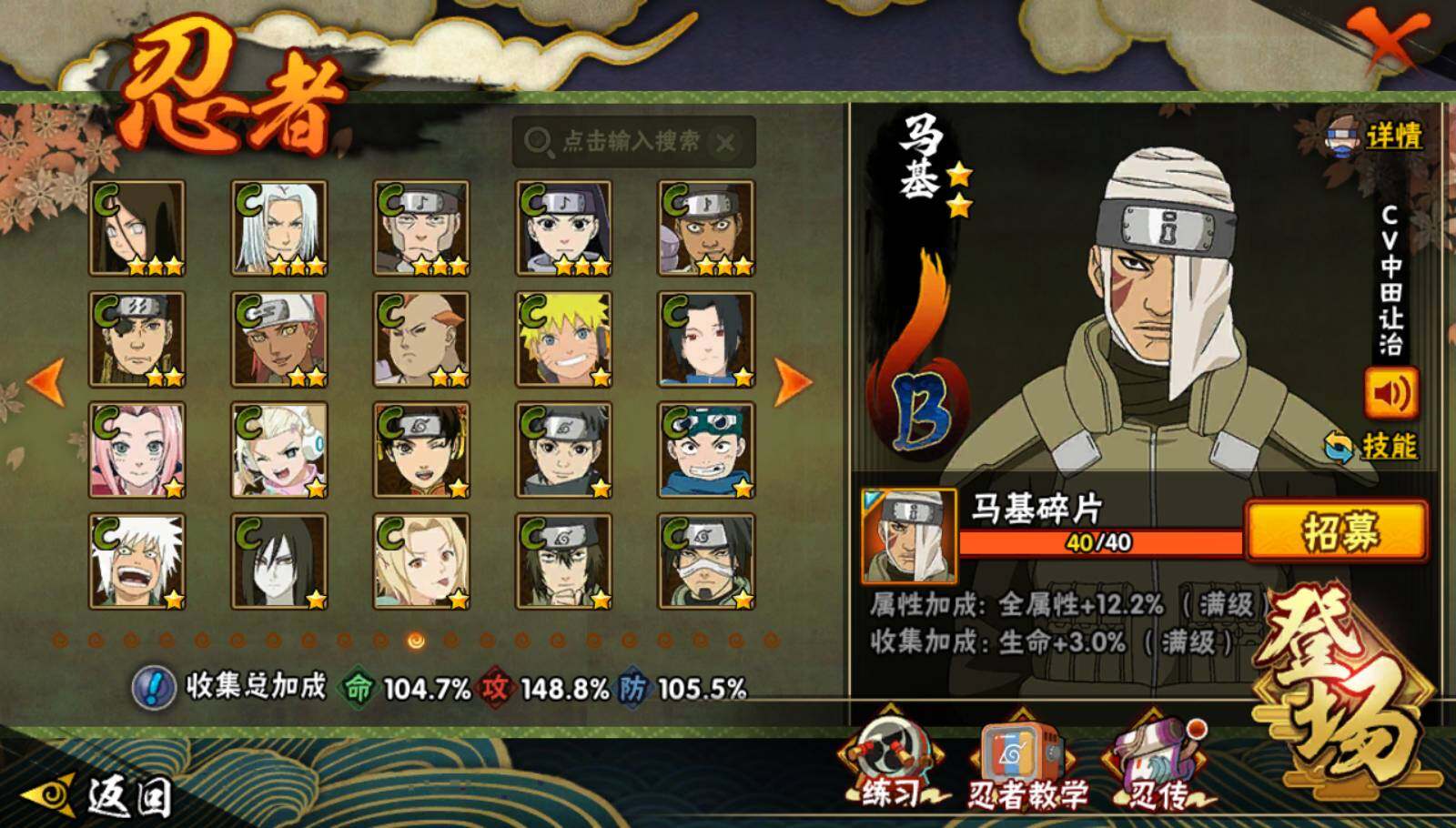Clear the search field with the X
Image resolution: width=1456 pixels, height=828 pixels.
coord(725,143)
